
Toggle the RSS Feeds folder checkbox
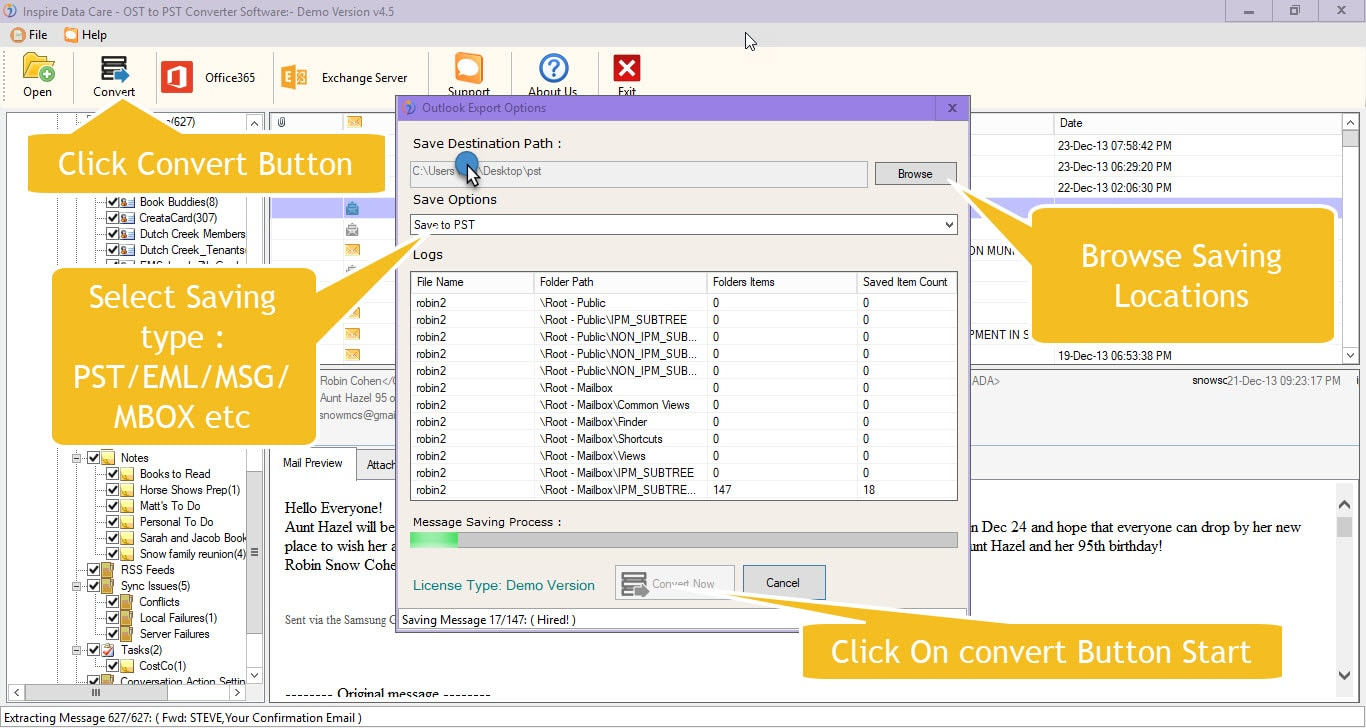click(x=93, y=570)
